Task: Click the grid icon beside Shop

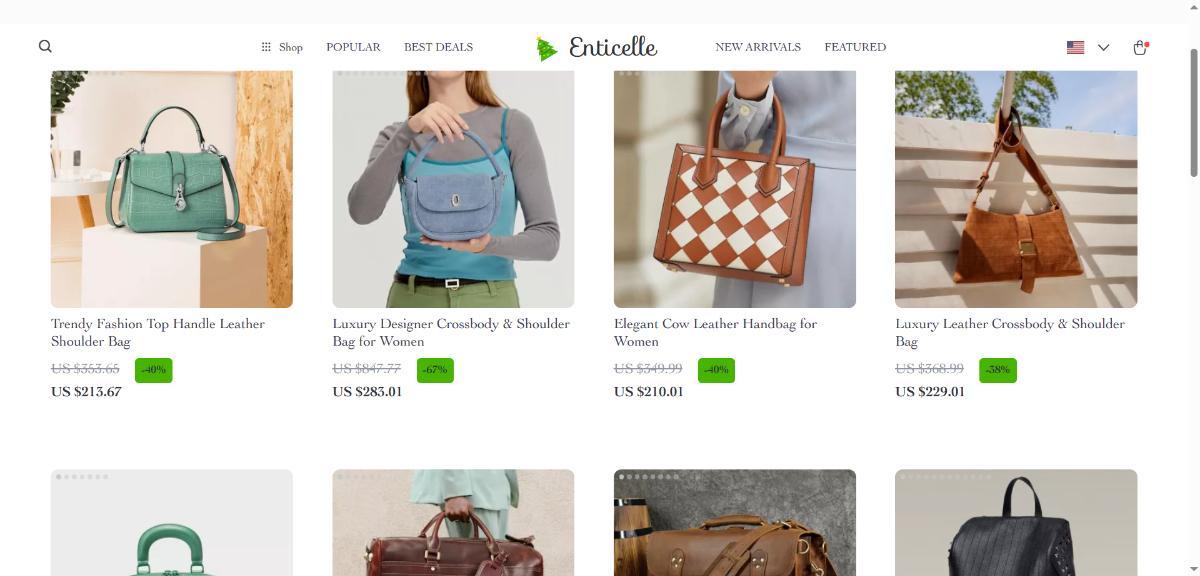Action: tap(266, 47)
